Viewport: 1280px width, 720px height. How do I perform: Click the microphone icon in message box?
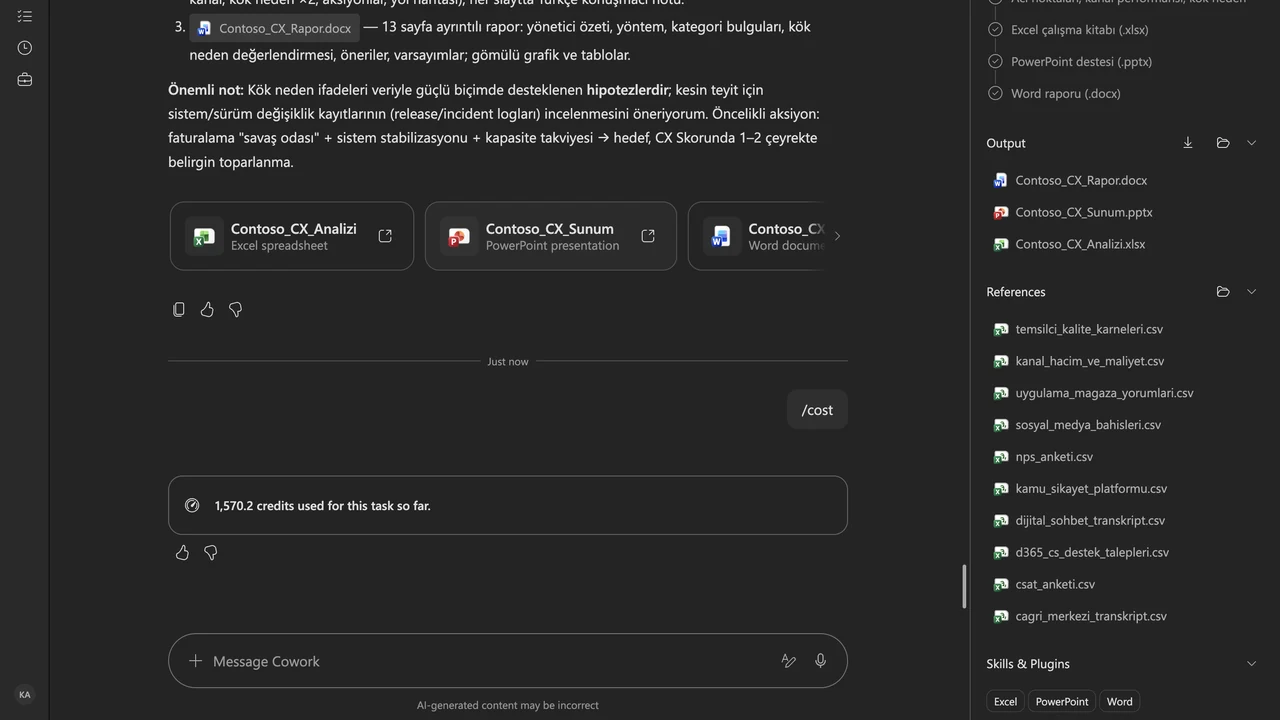click(820, 661)
